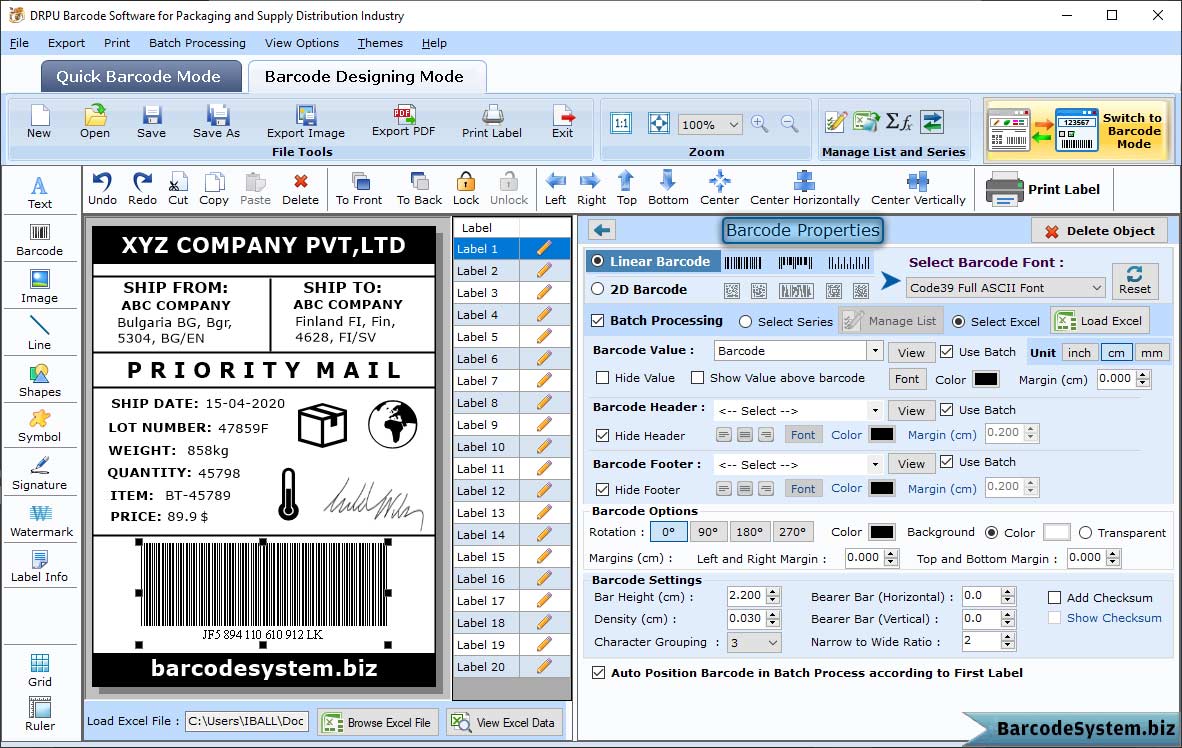The image size is (1182, 748).
Task: Select the Transparent background radio button
Action: pos(1086,533)
